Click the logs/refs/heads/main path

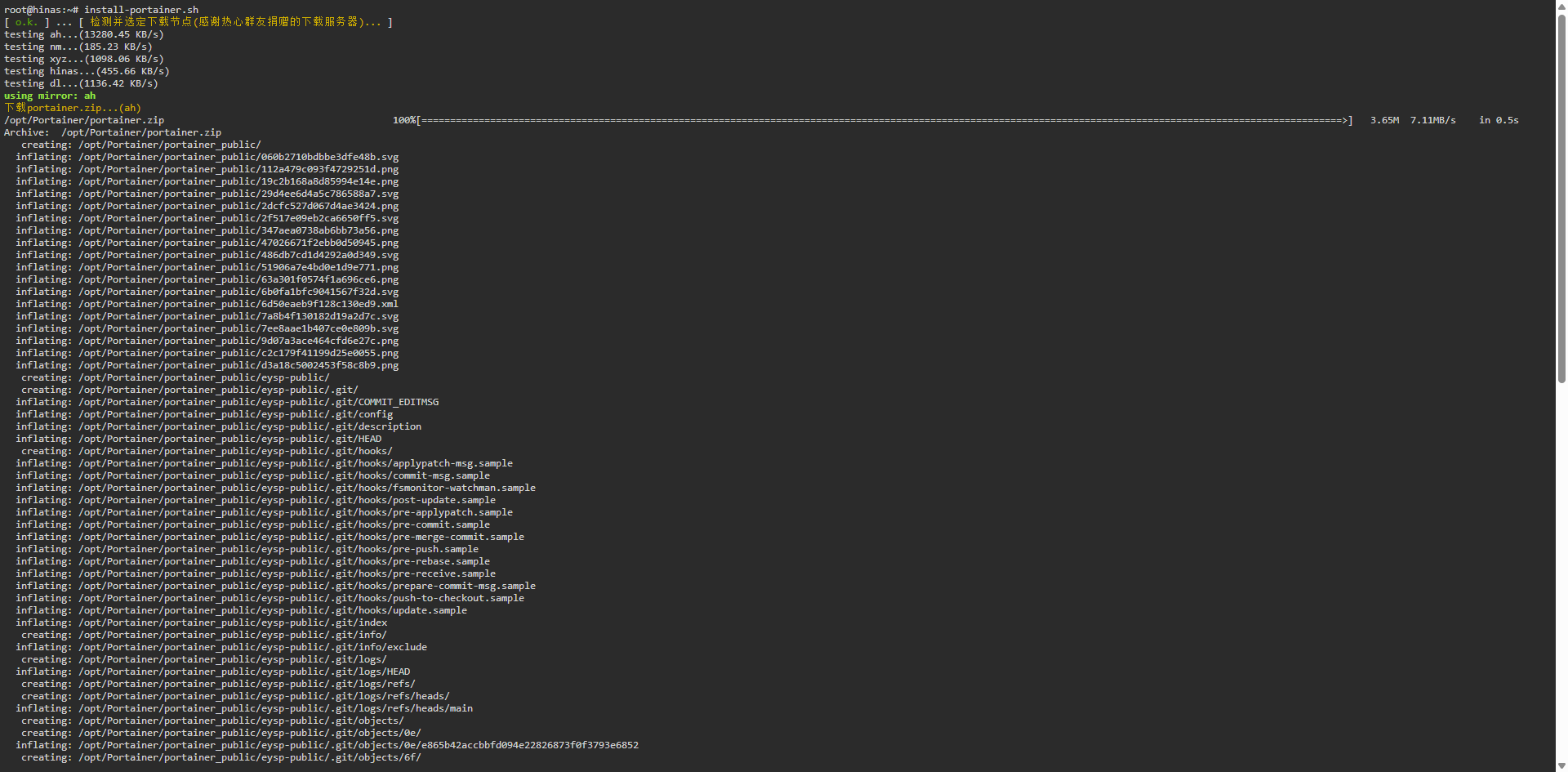pyautogui.click(x=275, y=708)
